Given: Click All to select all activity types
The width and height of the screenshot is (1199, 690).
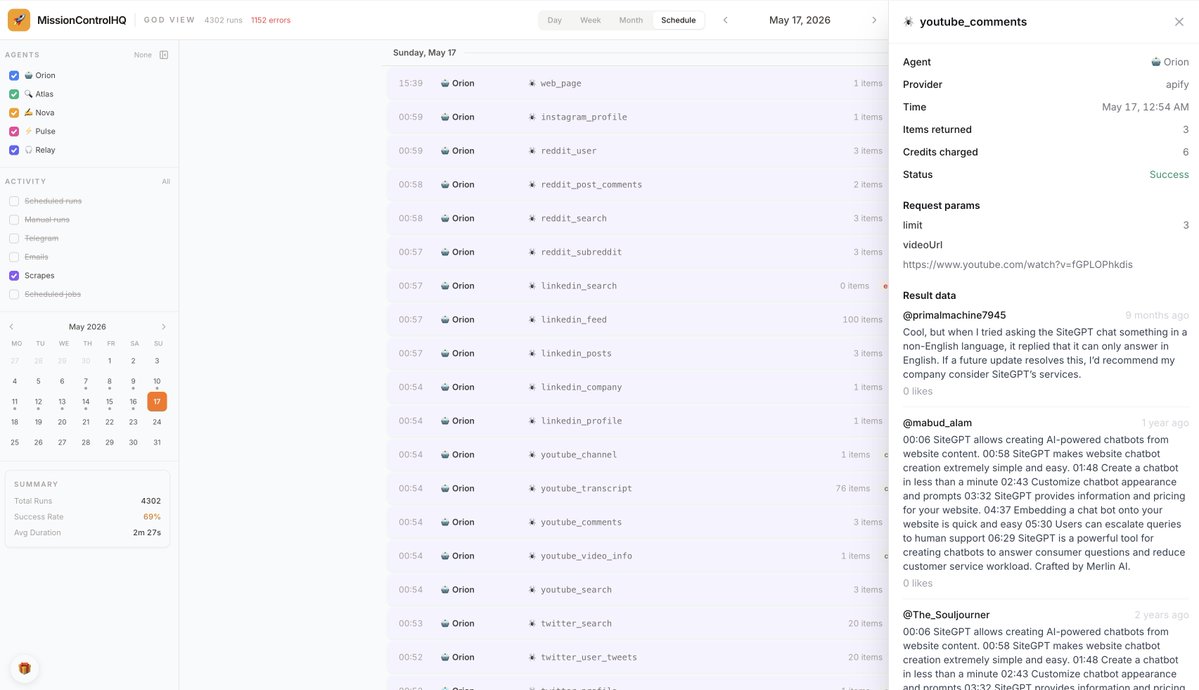Looking at the screenshot, I should [x=166, y=182].
